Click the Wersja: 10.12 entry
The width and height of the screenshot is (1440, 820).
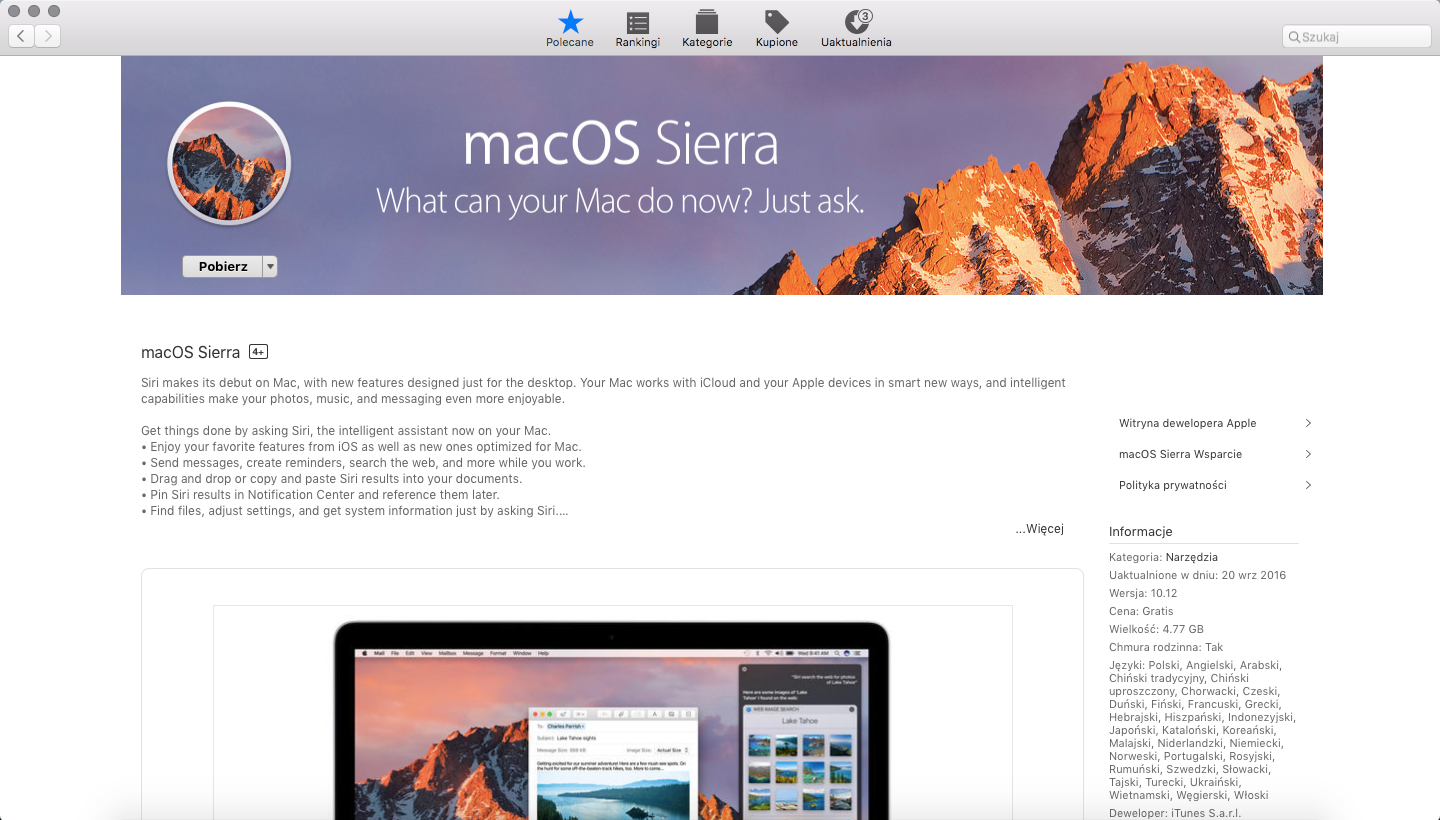(x=1143, y=593)
